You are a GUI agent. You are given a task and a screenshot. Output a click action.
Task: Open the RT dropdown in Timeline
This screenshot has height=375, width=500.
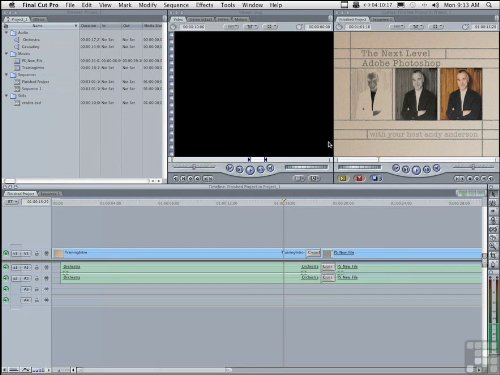11,202
